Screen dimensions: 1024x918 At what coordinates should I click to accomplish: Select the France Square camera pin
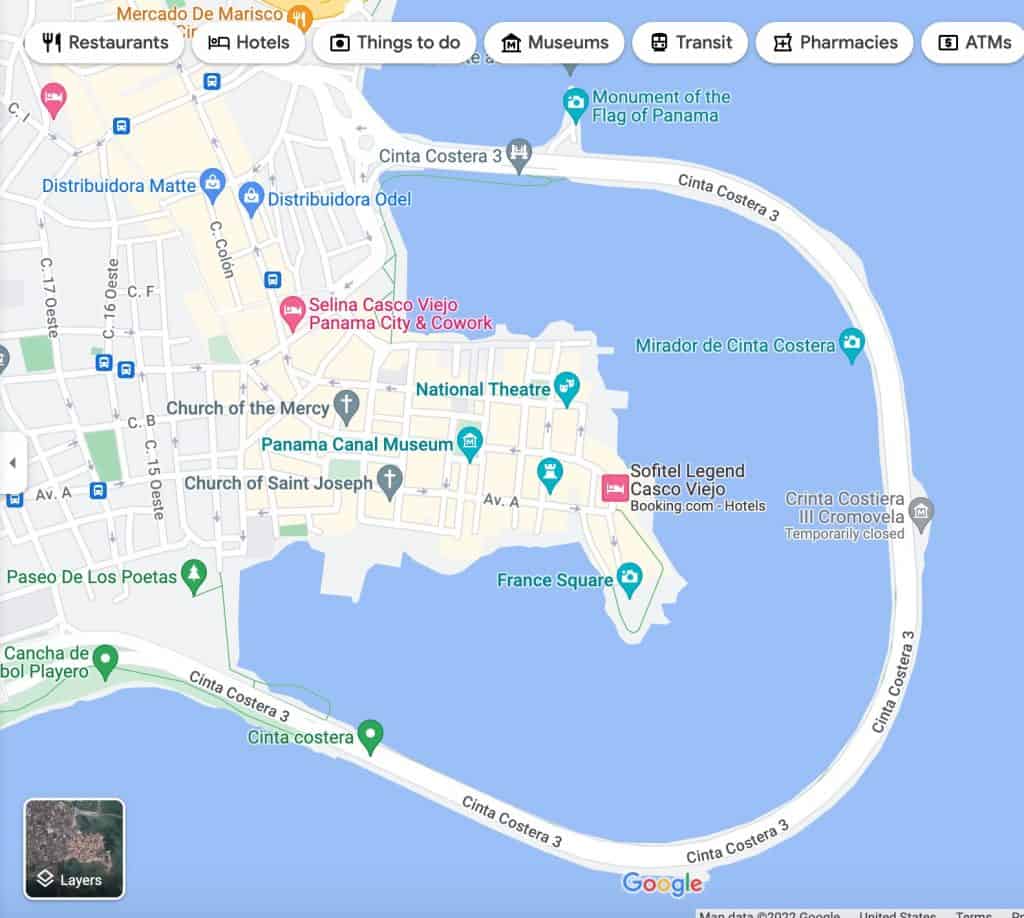[x=628, y=576]
